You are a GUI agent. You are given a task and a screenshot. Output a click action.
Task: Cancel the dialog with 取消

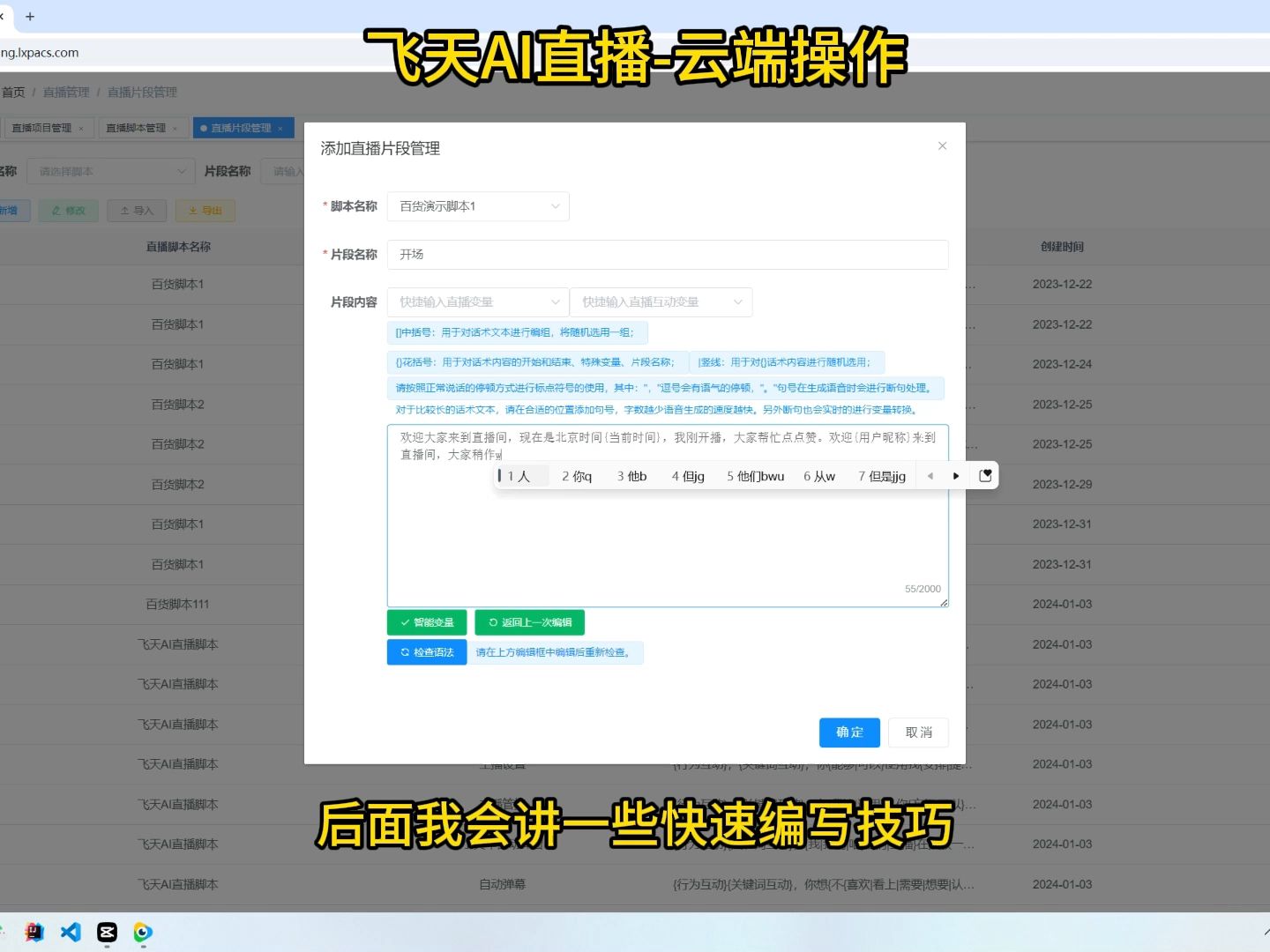(x=919, y=733)
